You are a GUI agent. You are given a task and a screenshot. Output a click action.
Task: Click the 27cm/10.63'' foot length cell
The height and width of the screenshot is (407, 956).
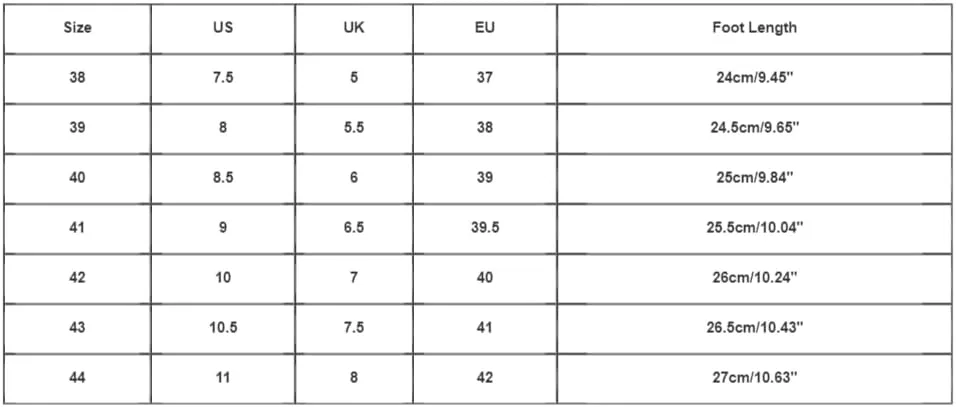[x=755, y=378]
